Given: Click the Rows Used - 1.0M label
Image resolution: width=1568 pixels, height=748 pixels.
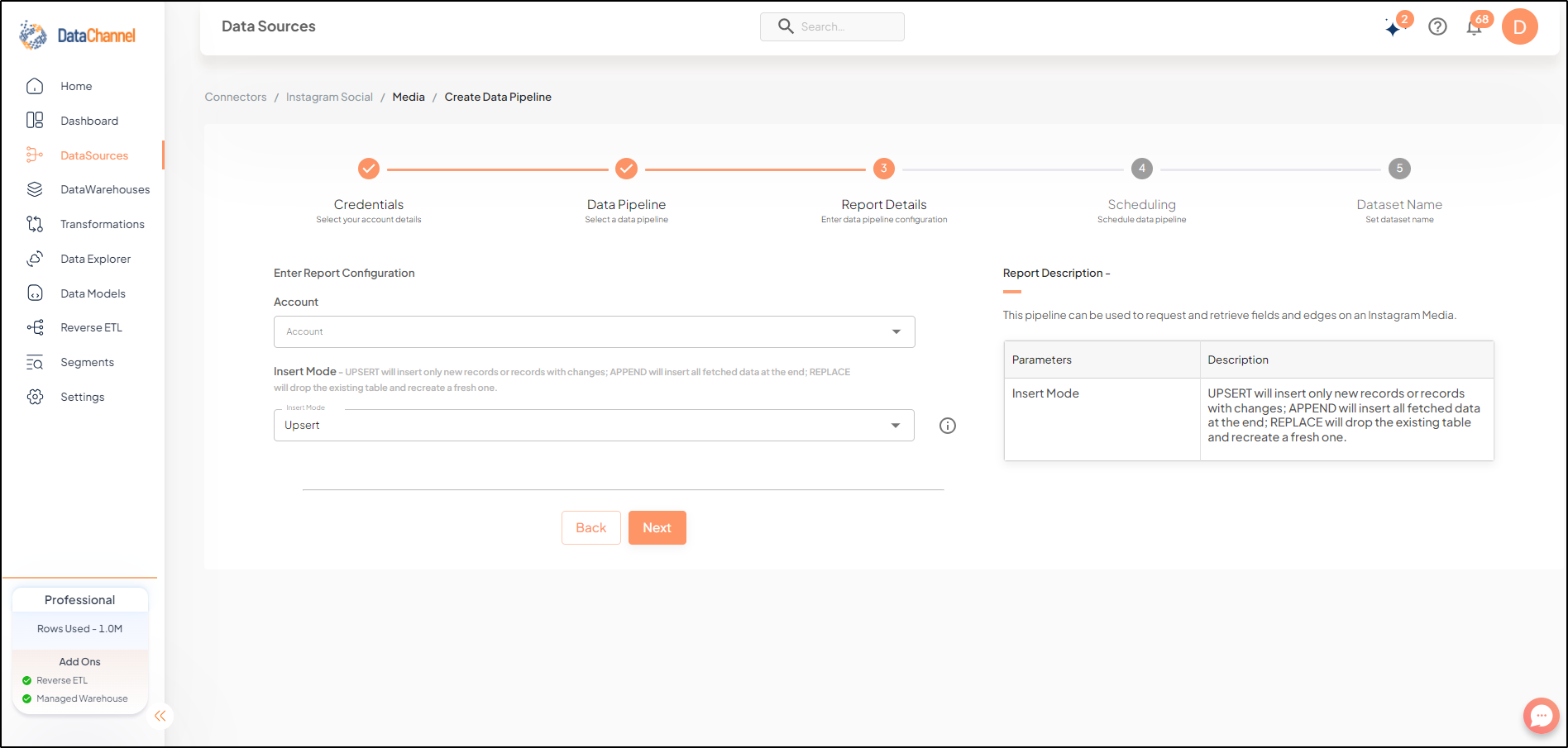Looking at the screenshot, I should pos(79,629).
